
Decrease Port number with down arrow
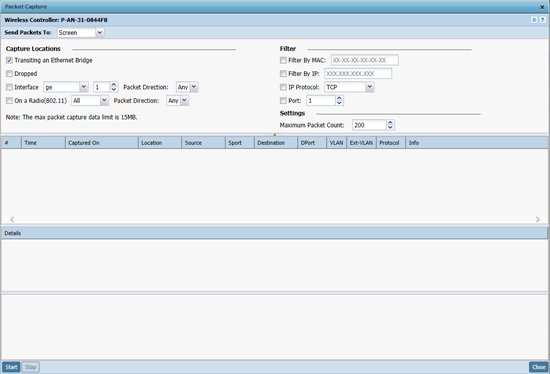(339, 103)
